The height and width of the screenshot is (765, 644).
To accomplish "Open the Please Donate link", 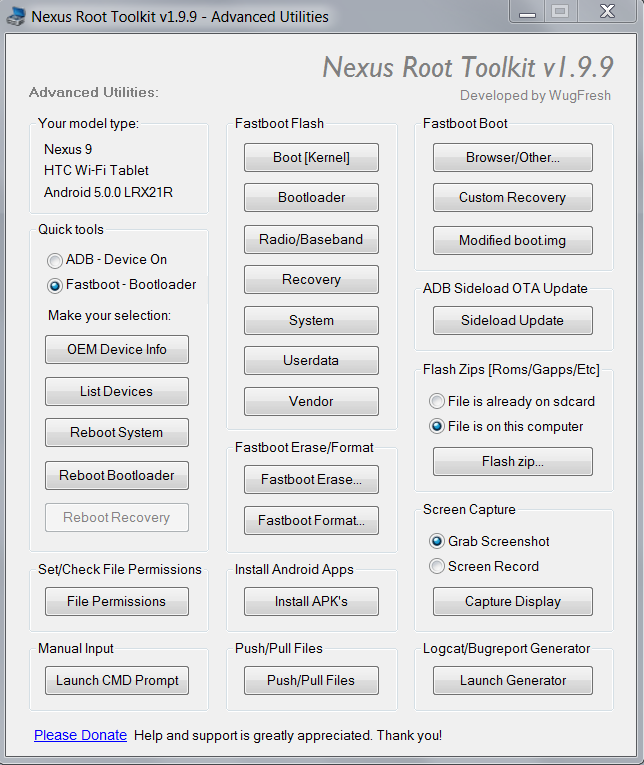I will (80, 735).
